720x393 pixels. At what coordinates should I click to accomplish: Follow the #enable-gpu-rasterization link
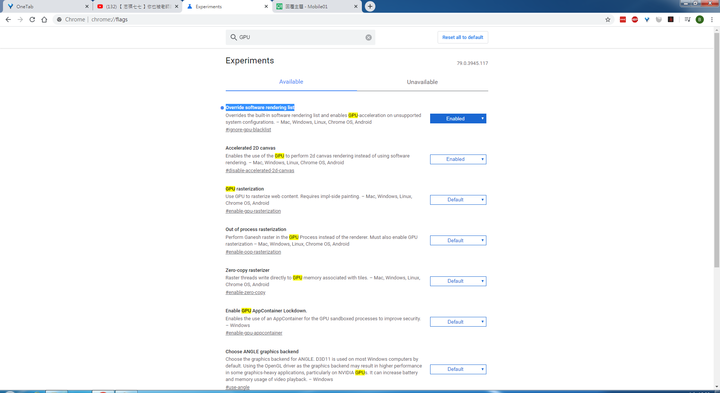point(253,211)
